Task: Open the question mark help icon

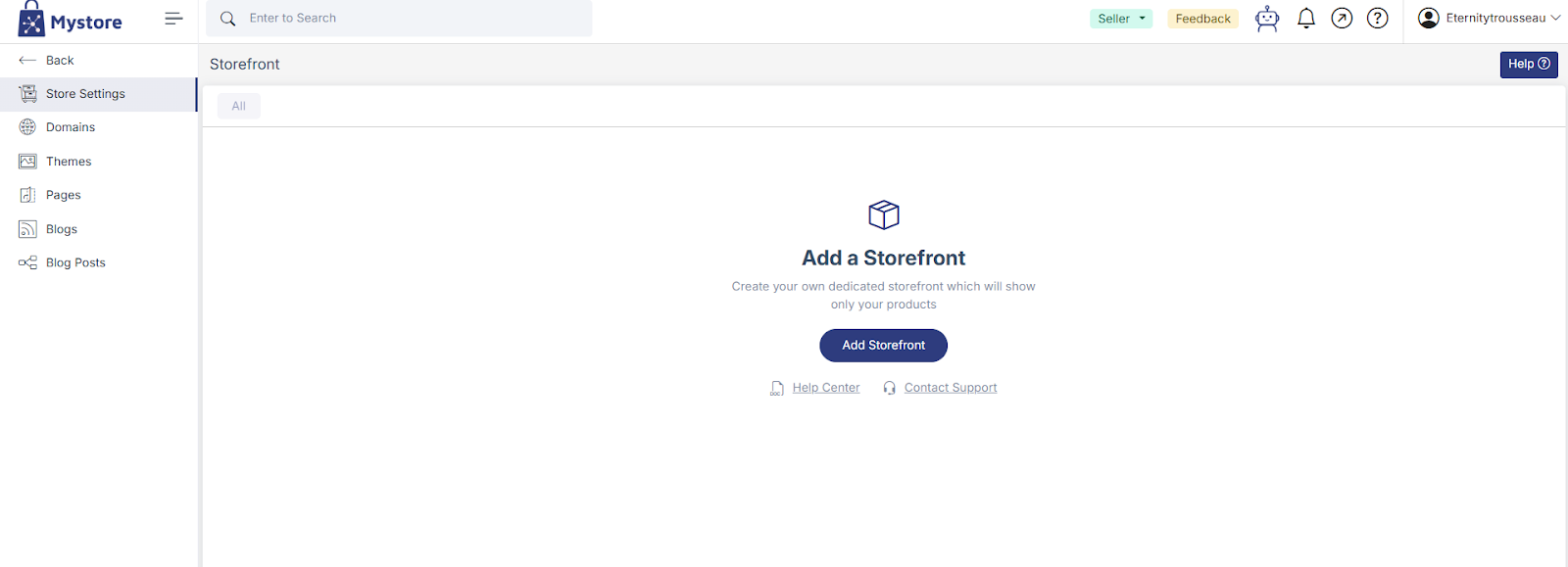Action: pos(1377,19)
